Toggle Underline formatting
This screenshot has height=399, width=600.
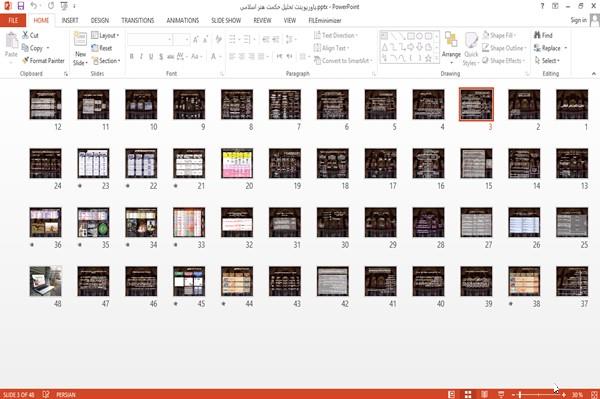pos(151,57)
